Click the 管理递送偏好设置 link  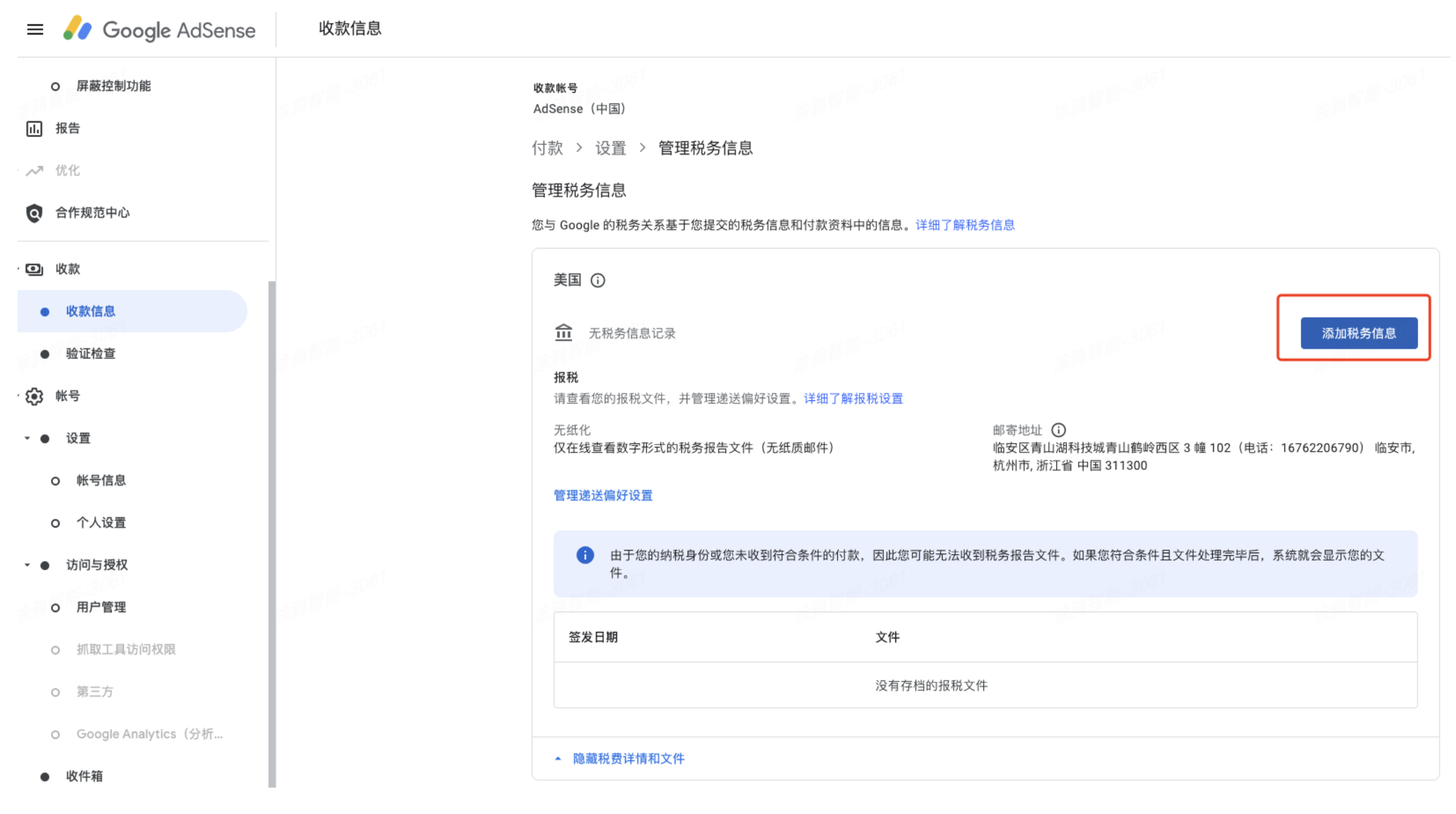point(603,495)
